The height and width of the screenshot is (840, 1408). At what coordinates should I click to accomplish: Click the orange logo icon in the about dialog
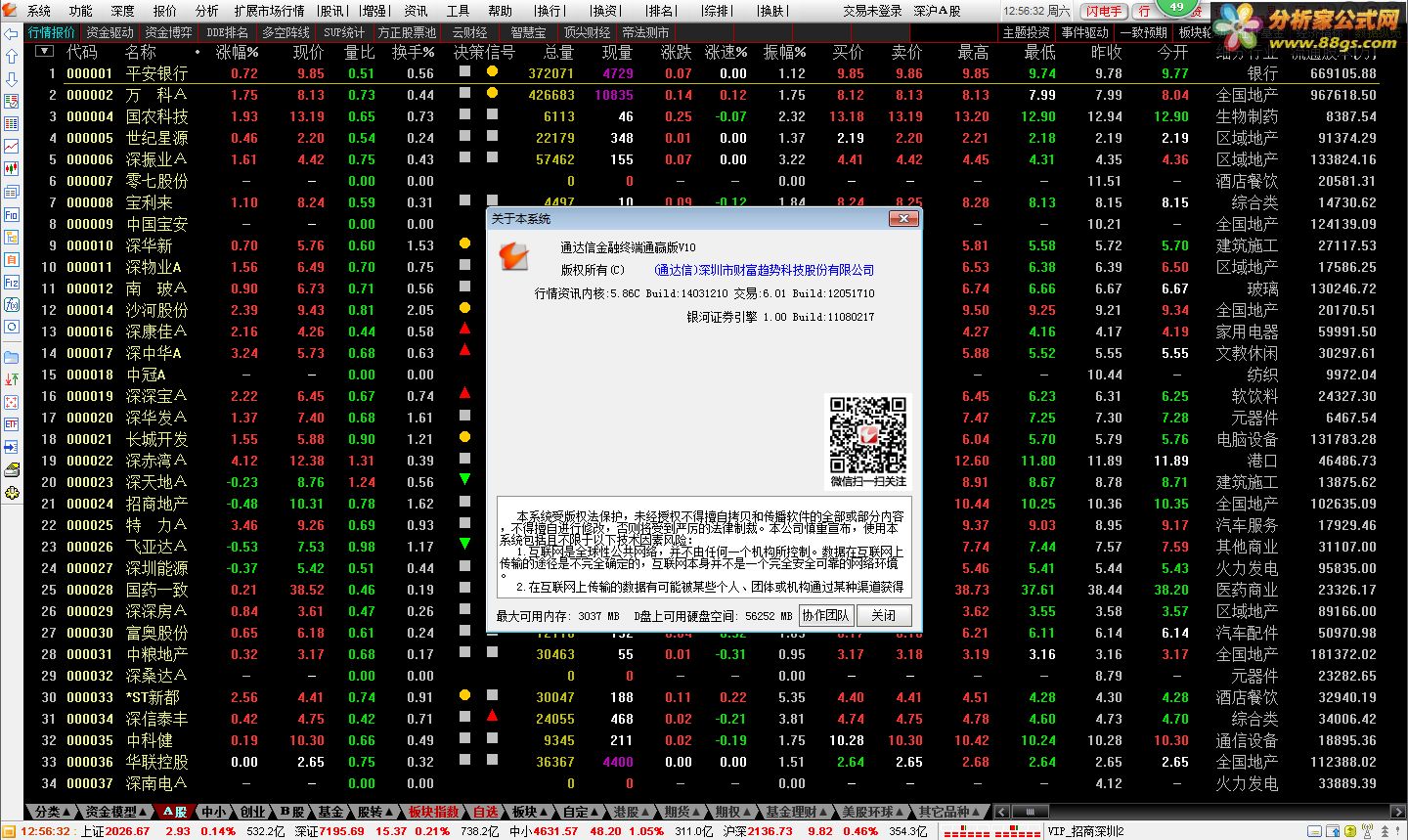tap(514, 257)
